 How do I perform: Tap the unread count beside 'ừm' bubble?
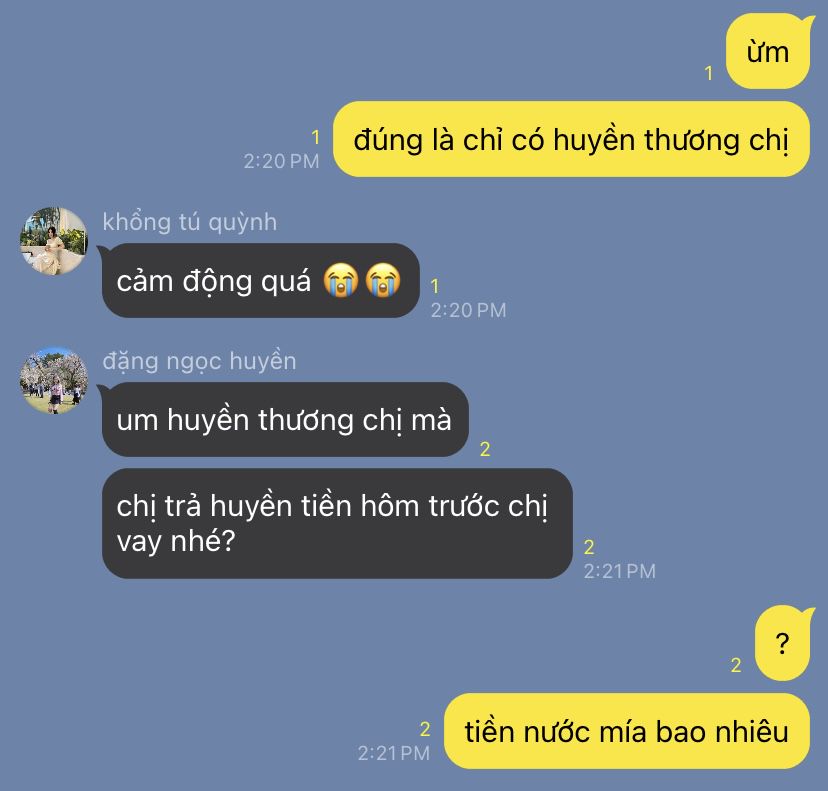point(709,73)
